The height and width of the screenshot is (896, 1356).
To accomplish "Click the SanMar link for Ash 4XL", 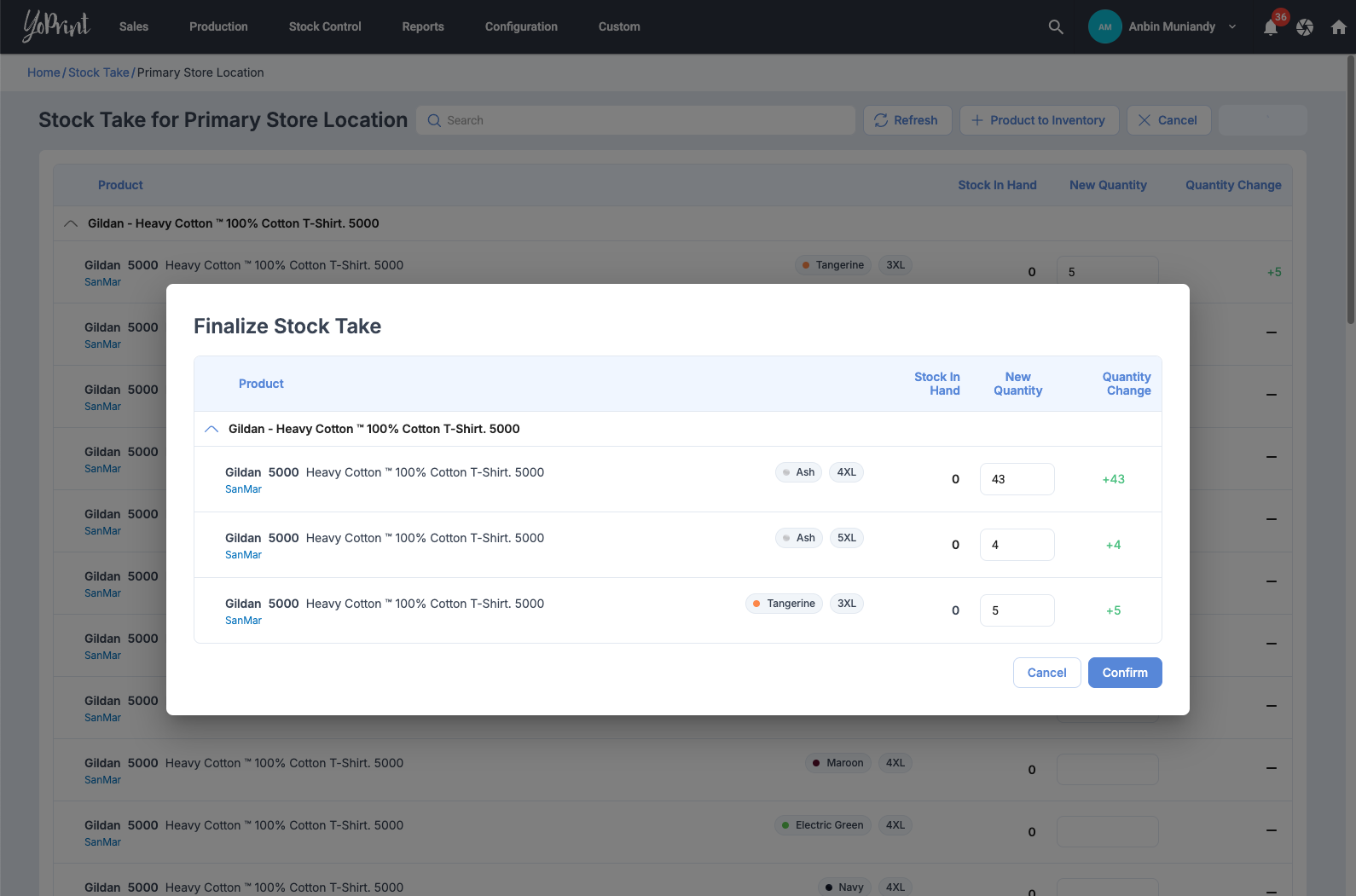I will click(243, 489).
